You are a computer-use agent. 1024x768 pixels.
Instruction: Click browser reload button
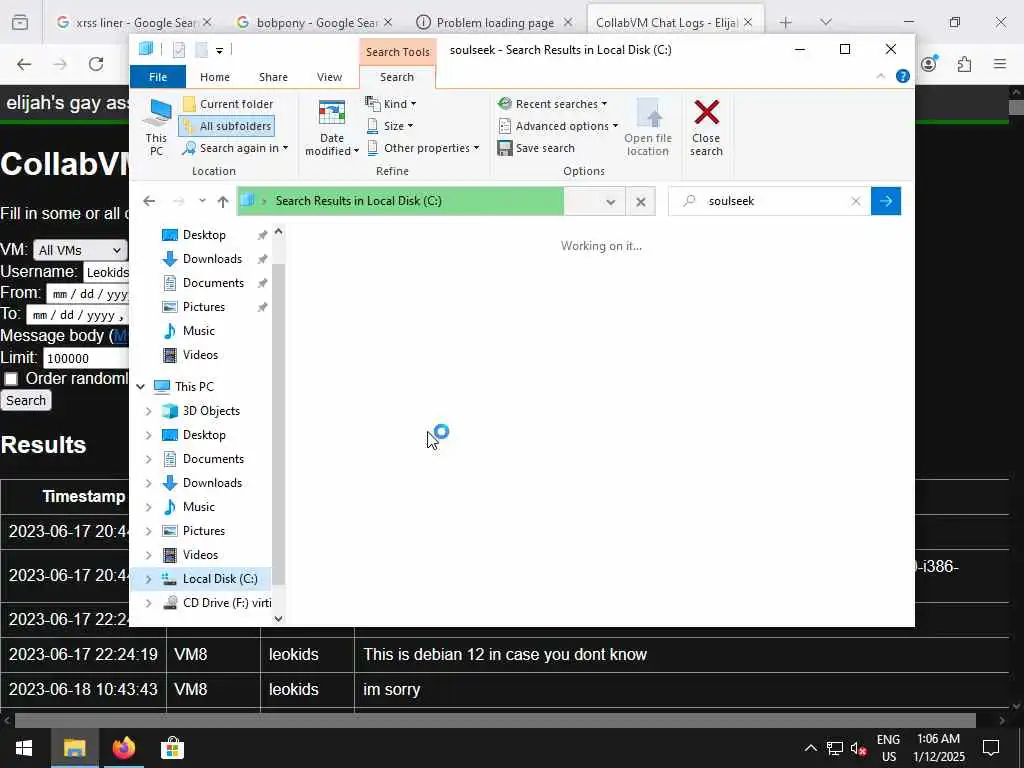tap(96, 64)
